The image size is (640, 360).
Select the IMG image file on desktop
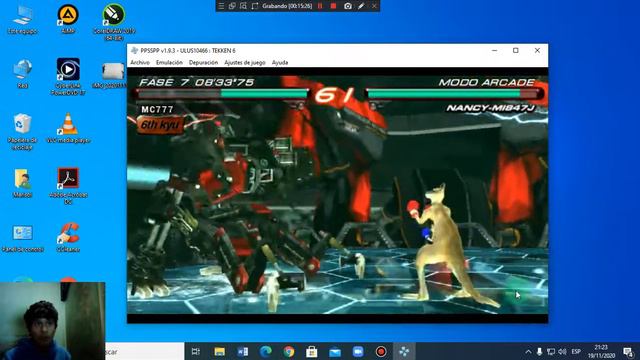pyautogui.click(x=112, y=76)
